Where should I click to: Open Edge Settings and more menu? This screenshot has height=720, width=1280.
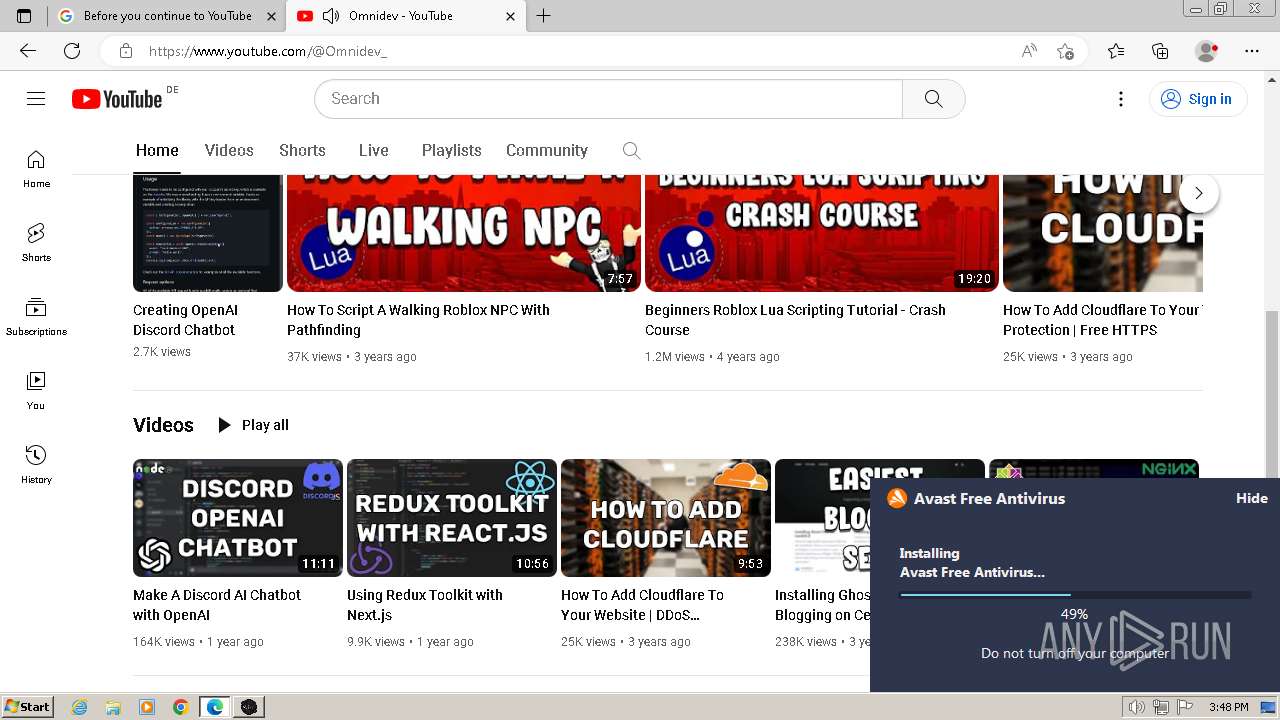(1252, 51)
